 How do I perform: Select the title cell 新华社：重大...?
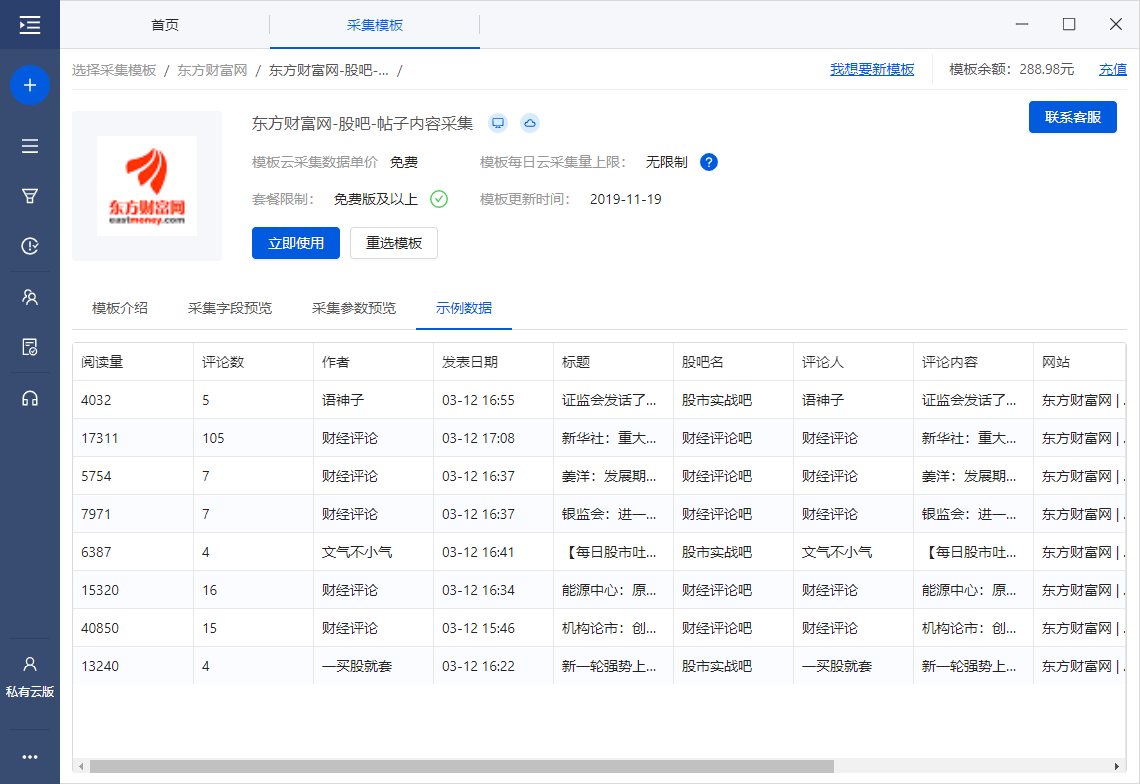(614, 438)
